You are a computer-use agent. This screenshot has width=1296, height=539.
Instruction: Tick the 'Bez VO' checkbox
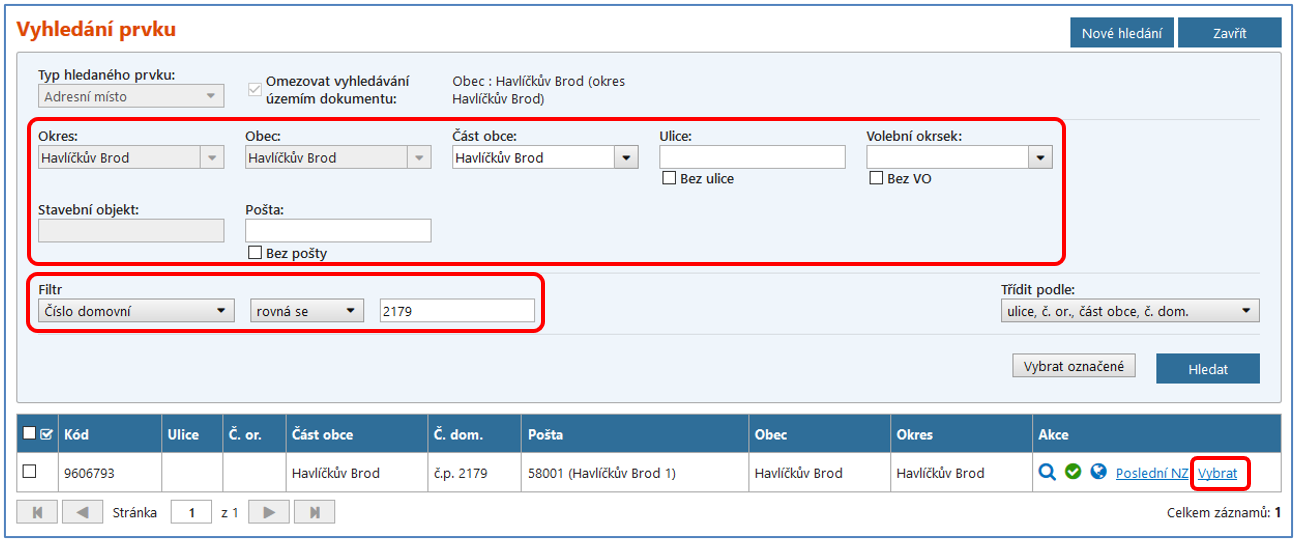(876, 179)
